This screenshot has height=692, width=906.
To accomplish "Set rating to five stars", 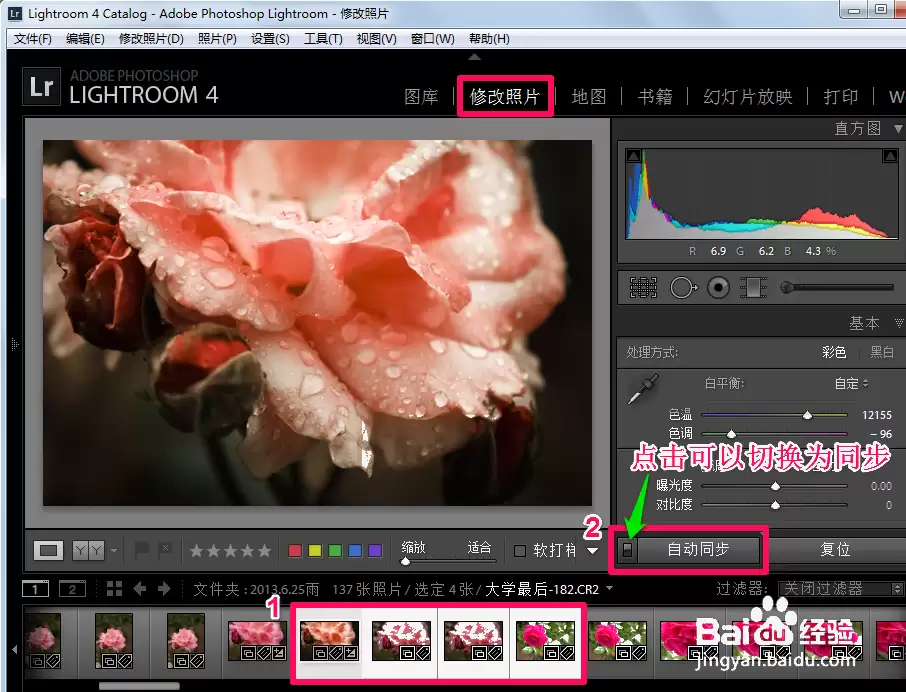I will [x=265, y=550].
